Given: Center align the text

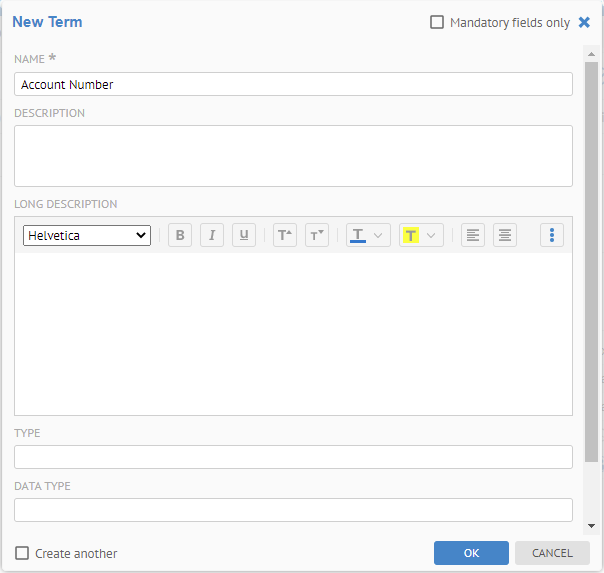Looking at the screenshot, I should click(505, 236).
